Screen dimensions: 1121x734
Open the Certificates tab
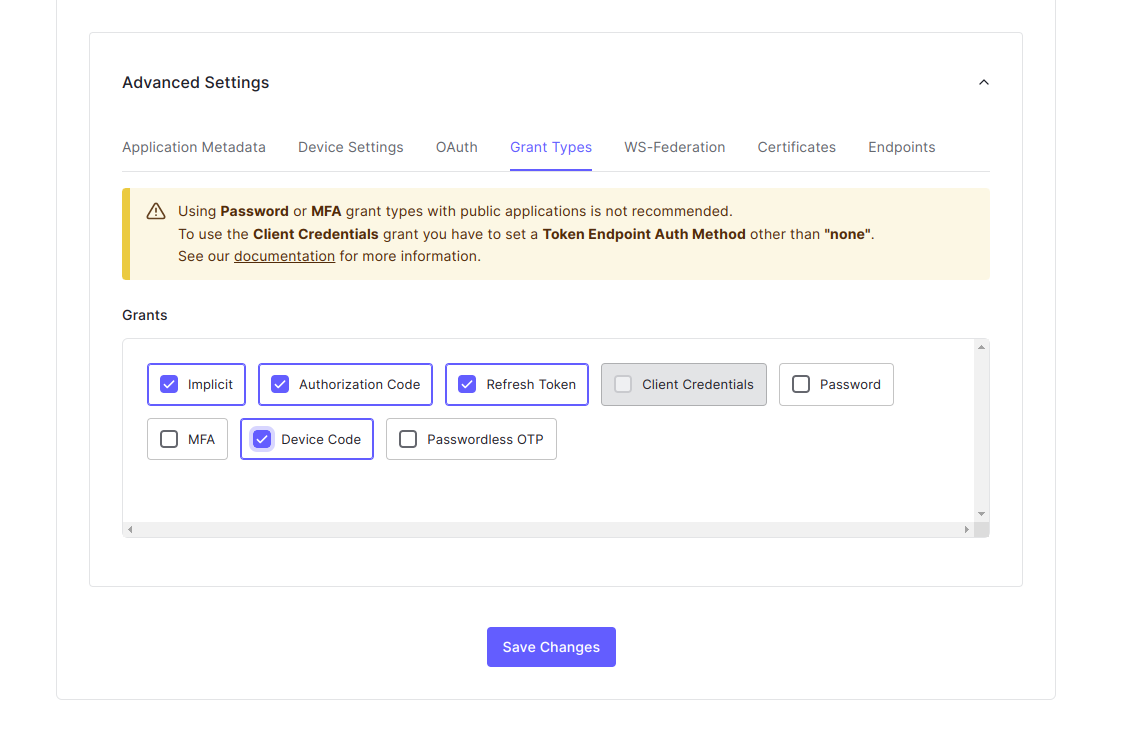pyautogui.click(x=796, y=147)
